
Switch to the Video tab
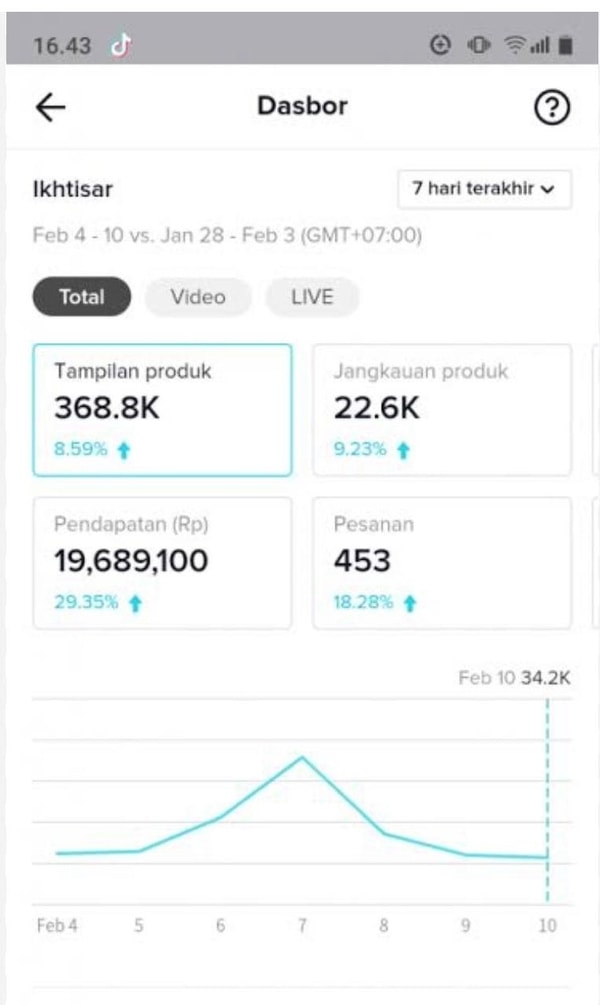[198, 297]
